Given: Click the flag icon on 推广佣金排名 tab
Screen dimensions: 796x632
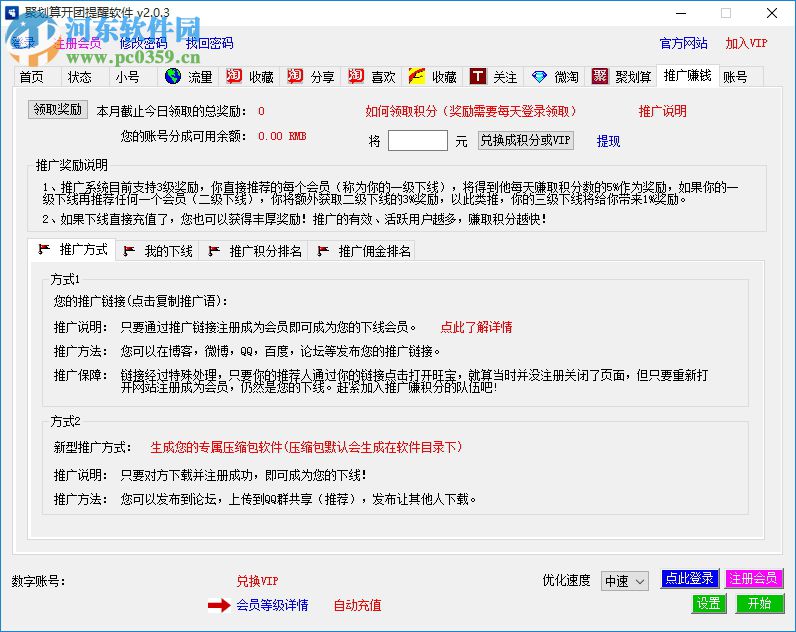Looking at the screenshot, I should [x=323, y=250].
